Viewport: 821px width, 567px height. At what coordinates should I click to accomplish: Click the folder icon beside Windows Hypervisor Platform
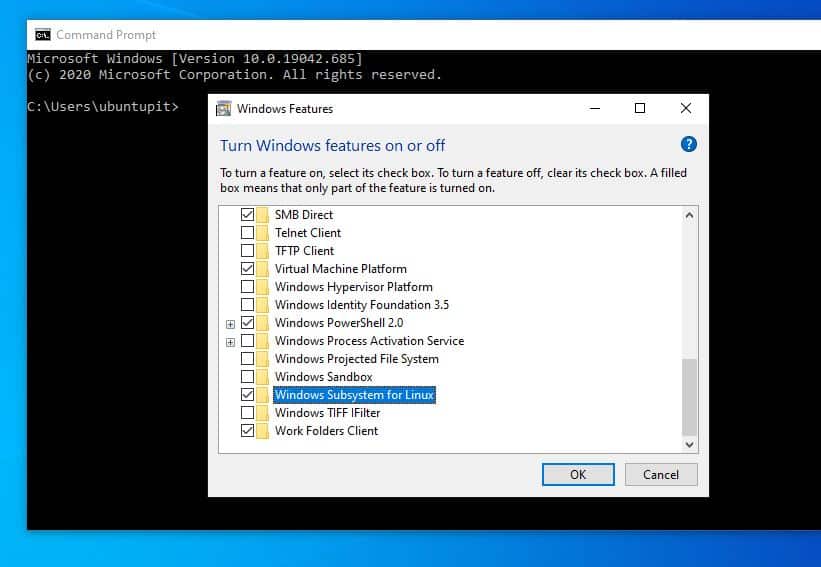pyautogui.click(x=263, y=287)
